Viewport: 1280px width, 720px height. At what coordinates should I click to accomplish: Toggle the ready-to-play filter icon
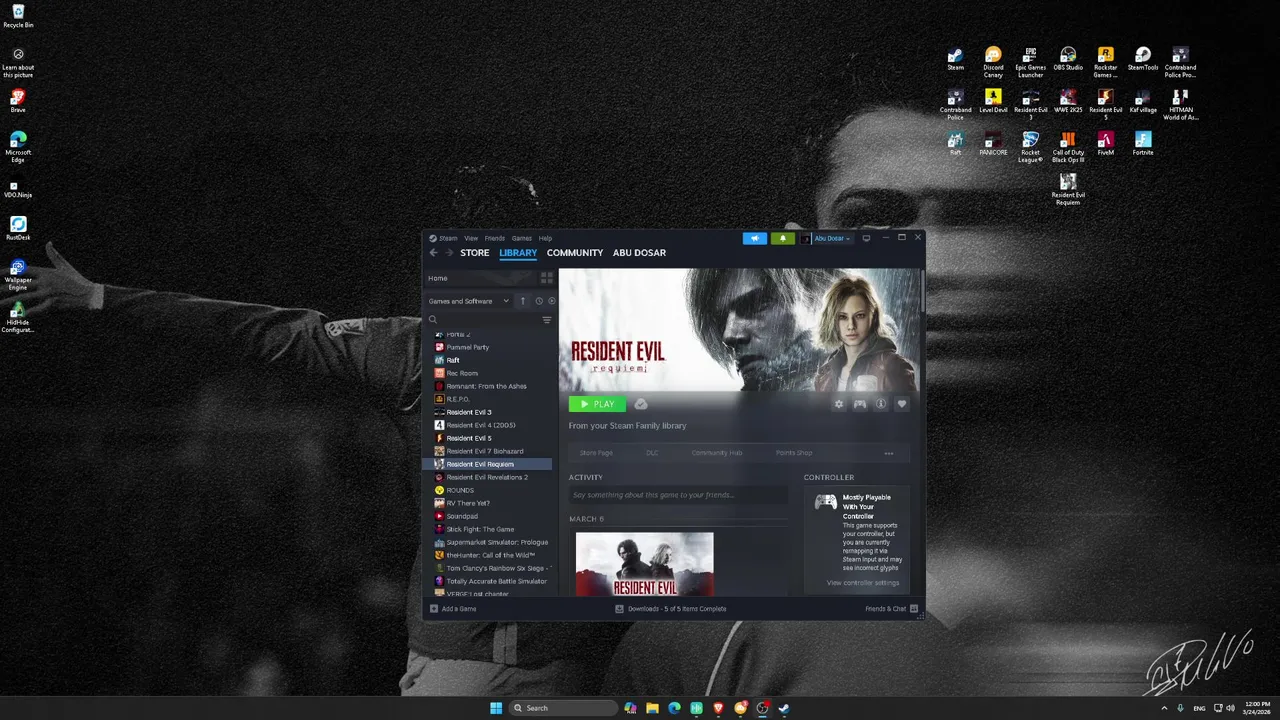551,301
